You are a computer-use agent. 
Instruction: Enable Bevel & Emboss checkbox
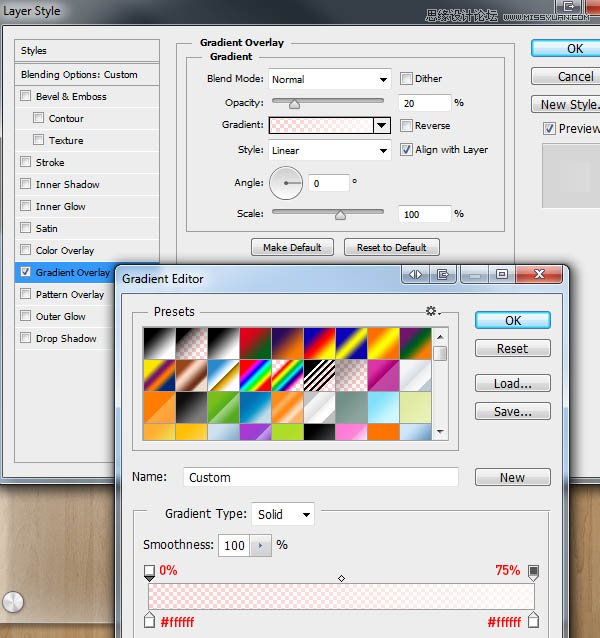coord(25,96)
